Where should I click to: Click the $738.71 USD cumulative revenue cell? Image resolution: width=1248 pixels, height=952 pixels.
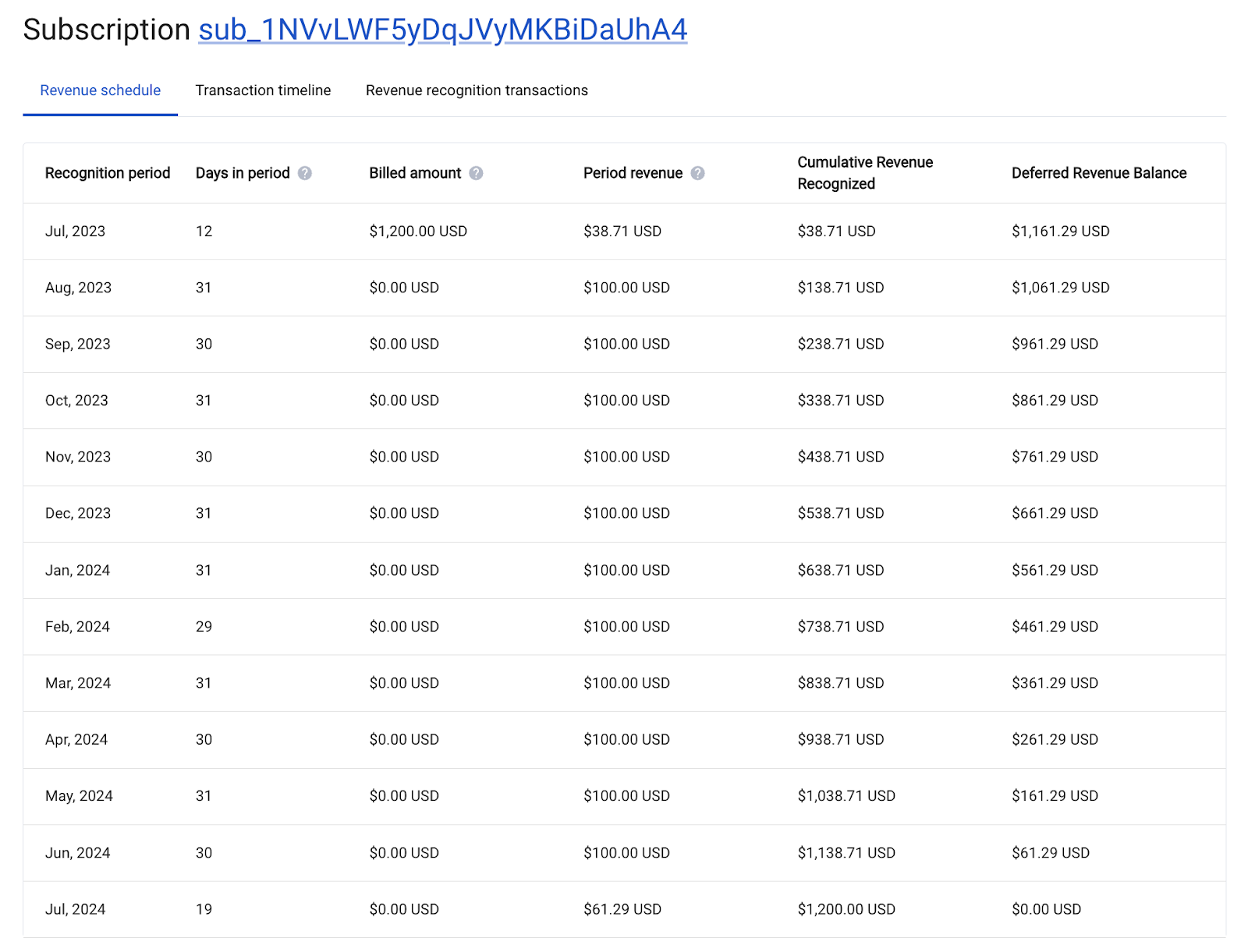(841, 627)
